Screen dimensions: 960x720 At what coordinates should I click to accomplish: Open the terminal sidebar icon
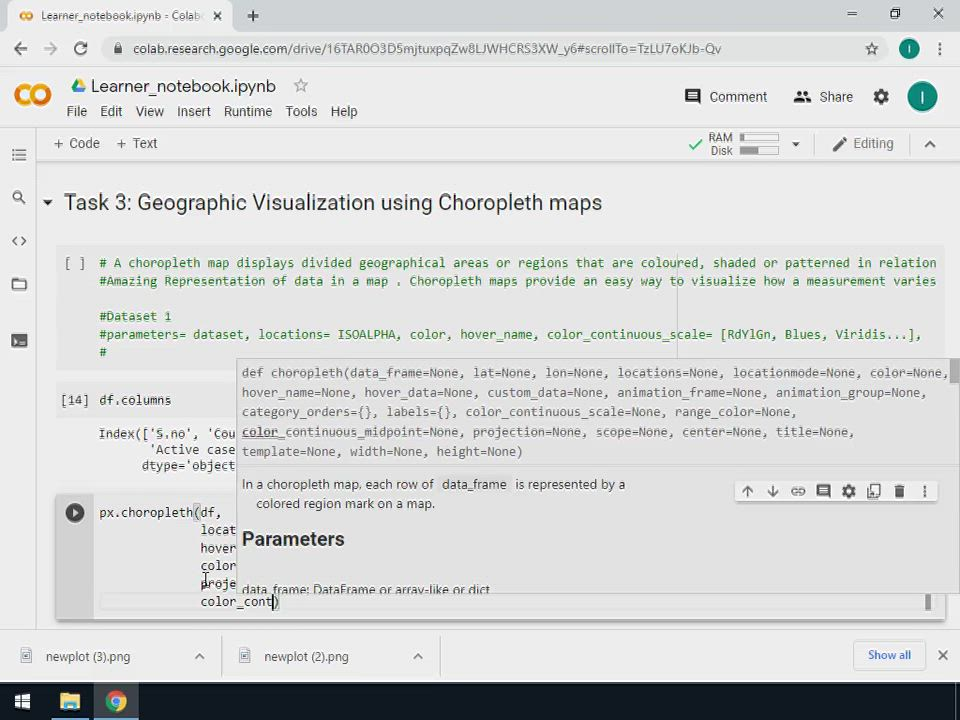pyautogui.click(x=19, y=340)
